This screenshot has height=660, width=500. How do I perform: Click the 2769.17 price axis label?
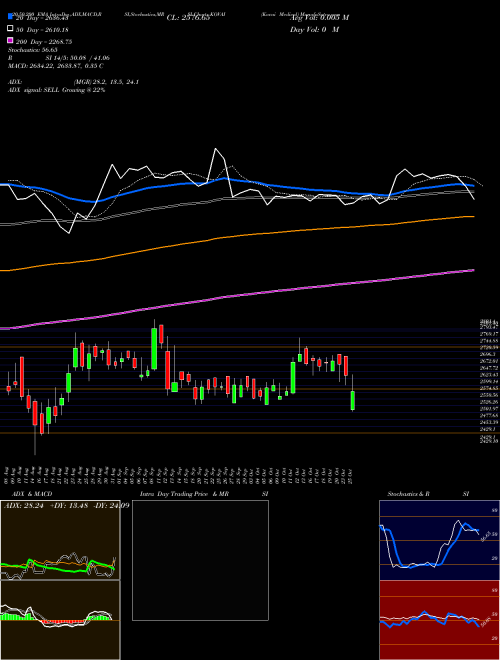[x=489, y=334]
